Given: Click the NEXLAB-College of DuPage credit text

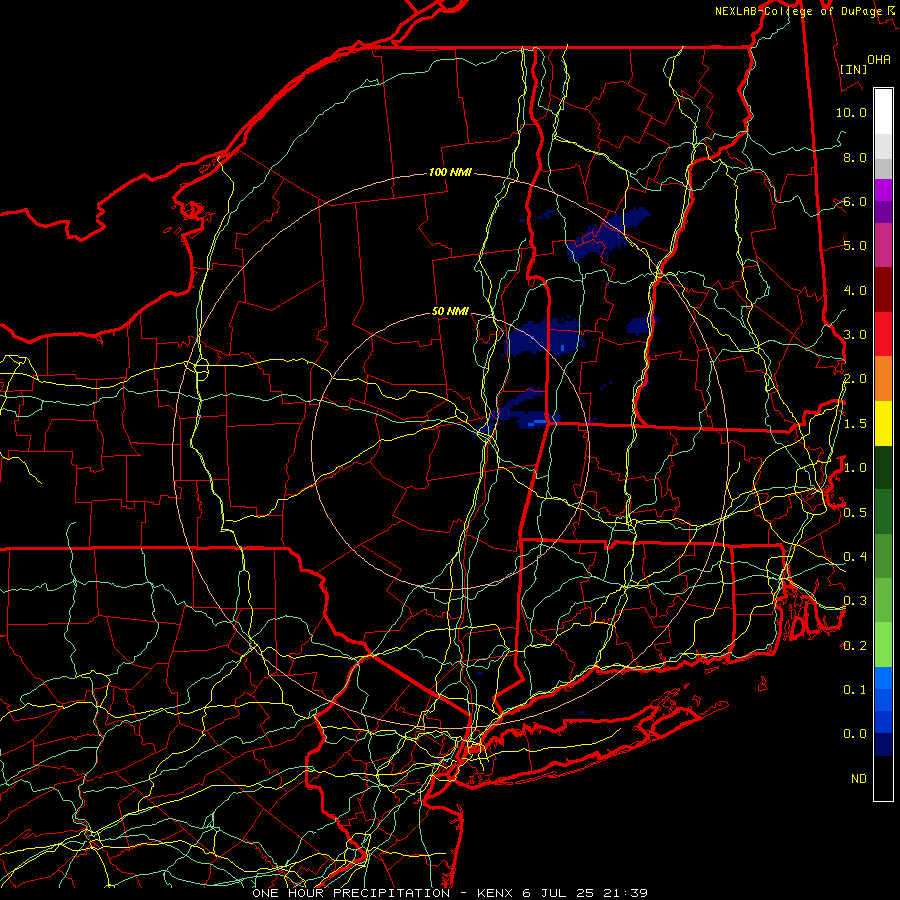Looking at the screenshot, I should 798,11.
